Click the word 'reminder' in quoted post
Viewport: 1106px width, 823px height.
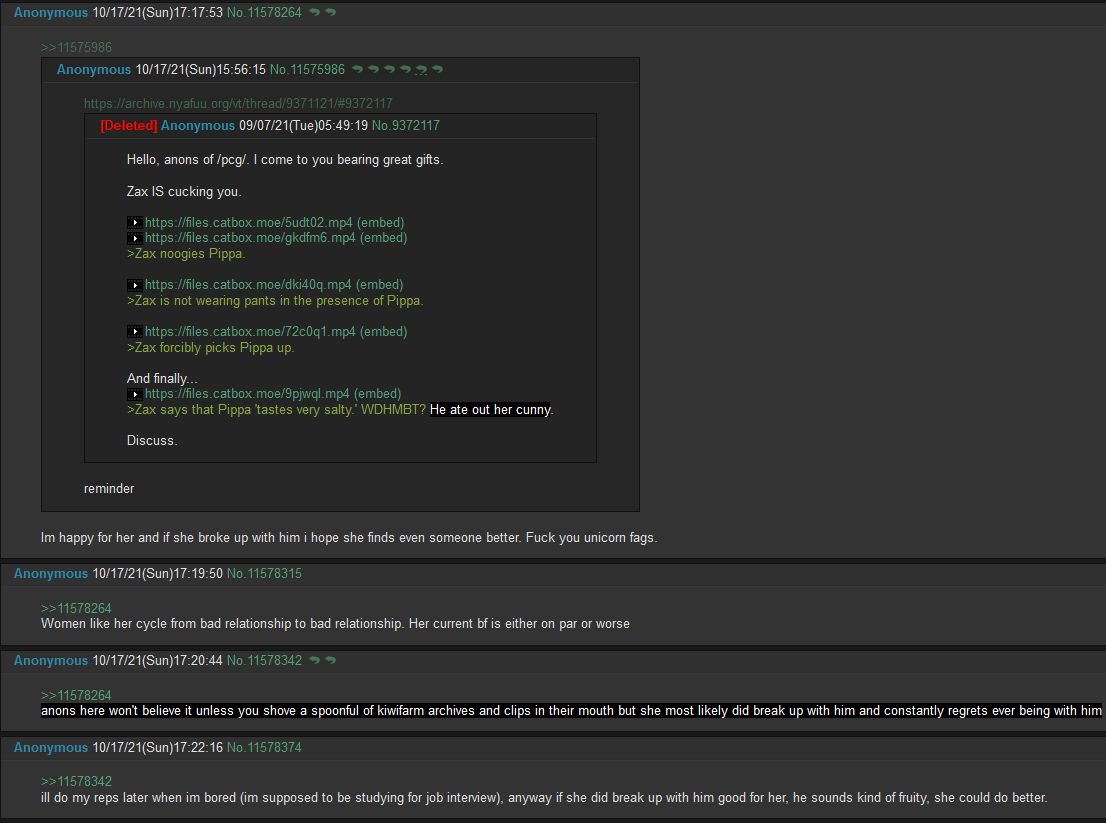click(x=109, y=488)
